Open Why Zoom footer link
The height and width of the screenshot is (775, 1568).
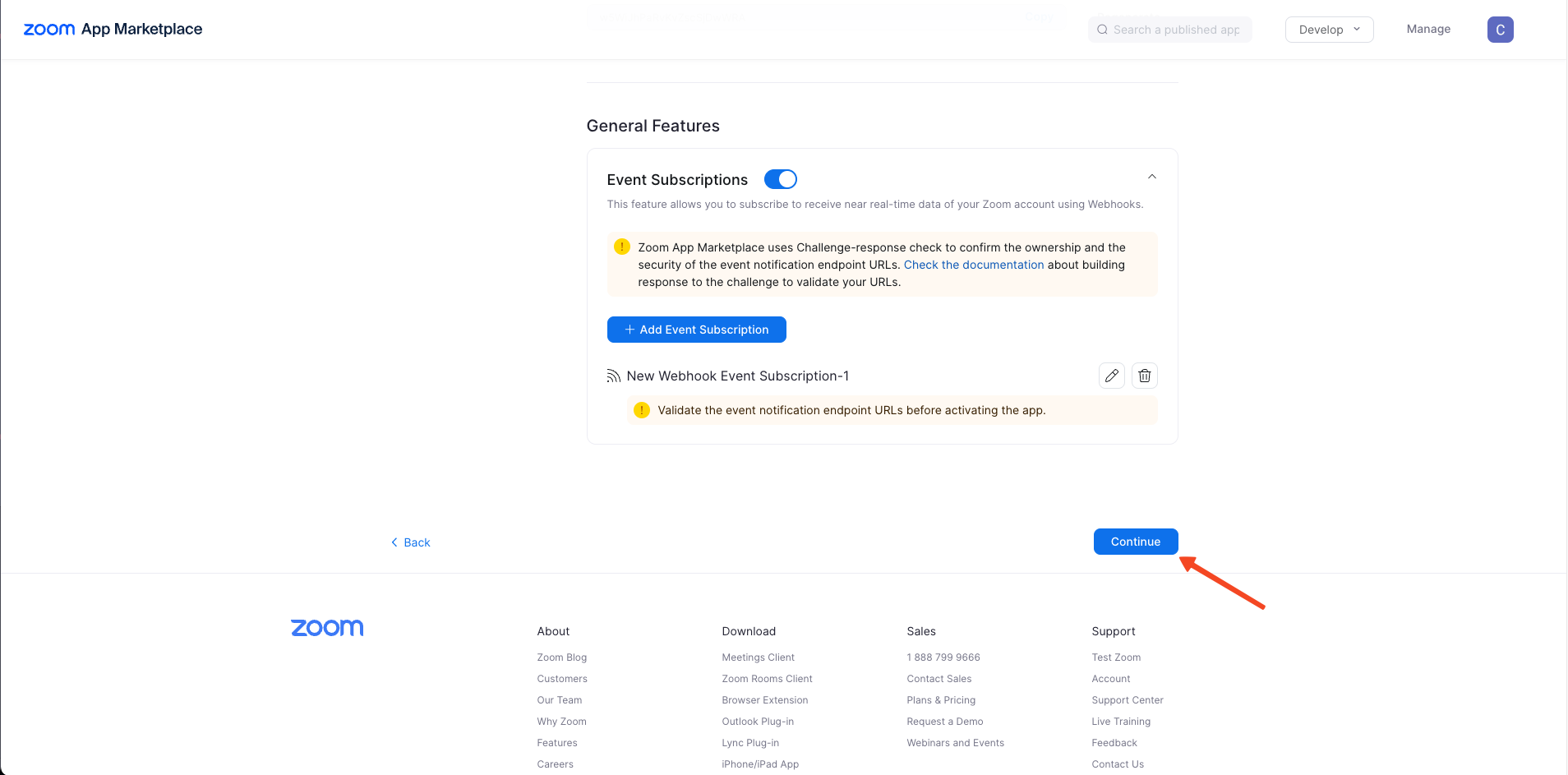[562, 722]
